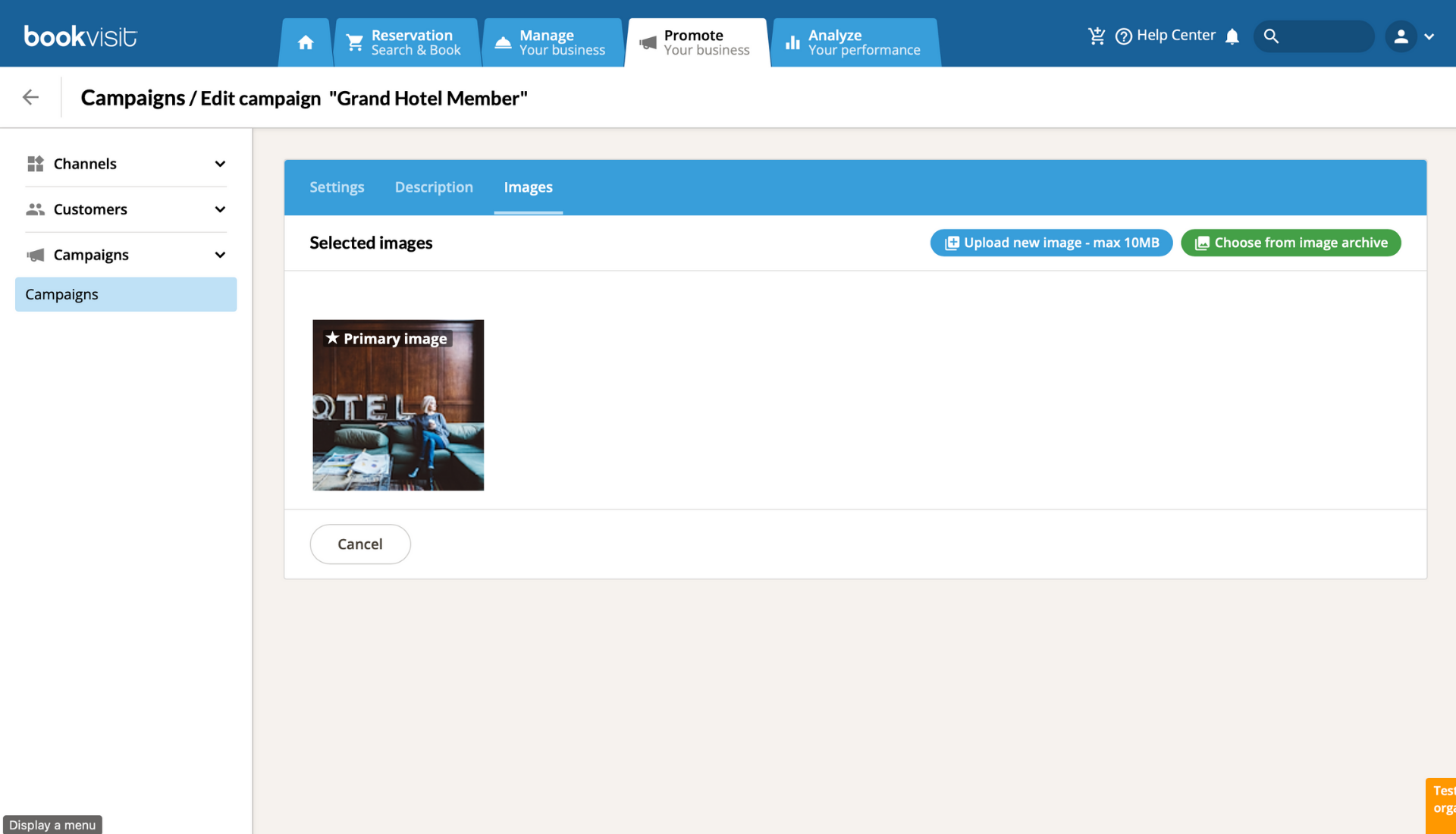This screenshot has height=834, width=1456.
Task: Click the search magnifier icon
Action: click(1272, 36)
